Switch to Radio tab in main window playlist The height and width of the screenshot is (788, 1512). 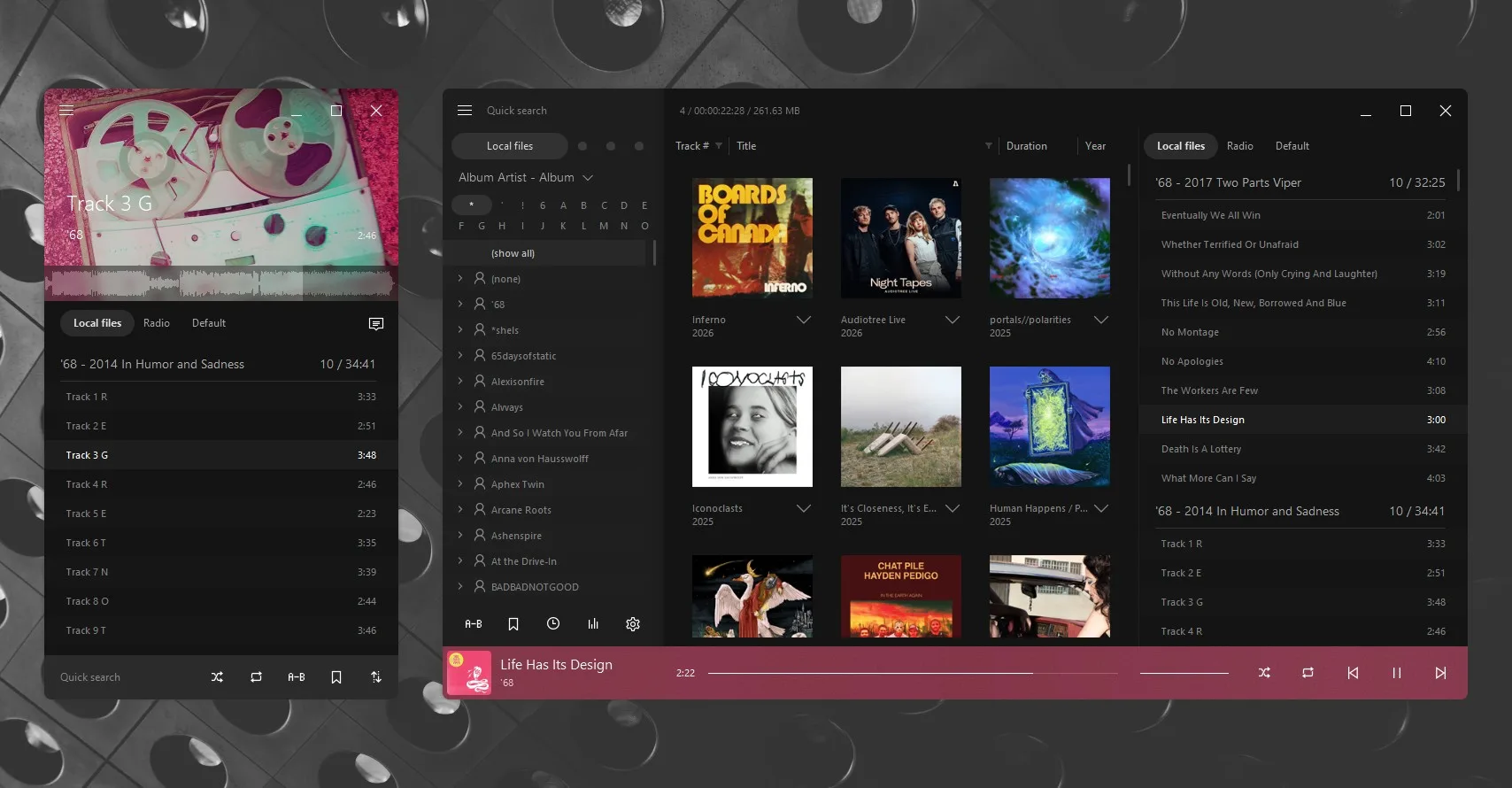(x=1239, y=146)
